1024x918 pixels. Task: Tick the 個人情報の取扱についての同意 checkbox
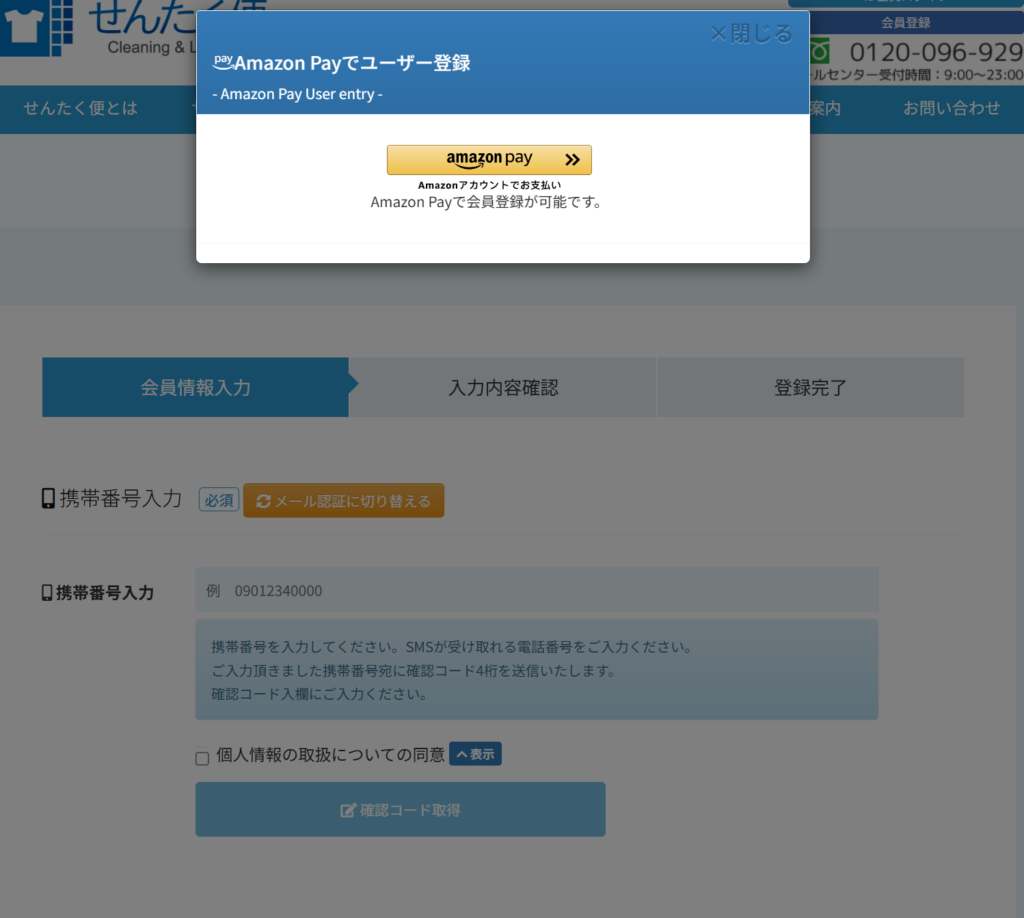click(202, 757)
